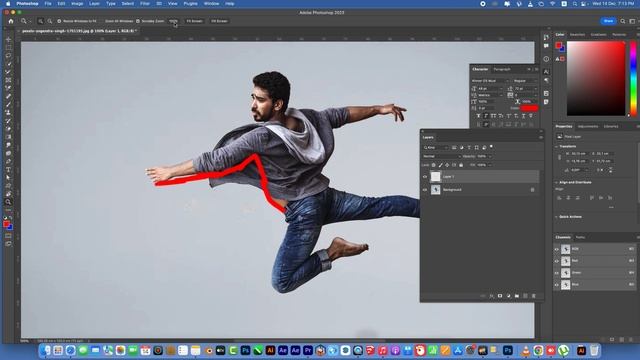Click the hue spectrum slider
This screenshot has height=360, width=640.
pos(633,78)
